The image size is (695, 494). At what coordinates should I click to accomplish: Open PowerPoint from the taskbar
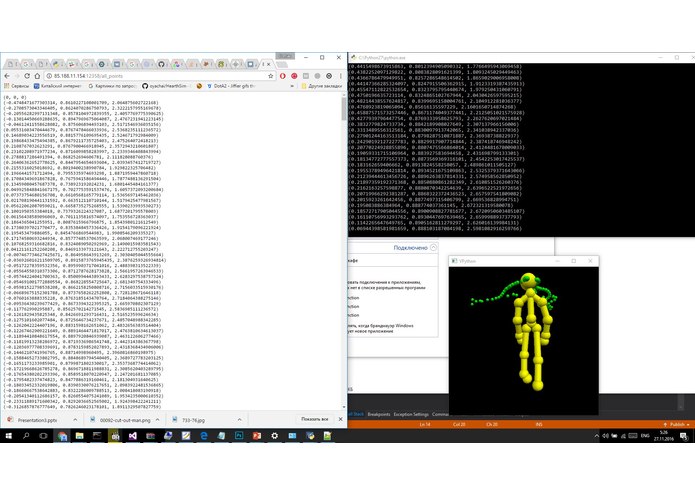257,436
